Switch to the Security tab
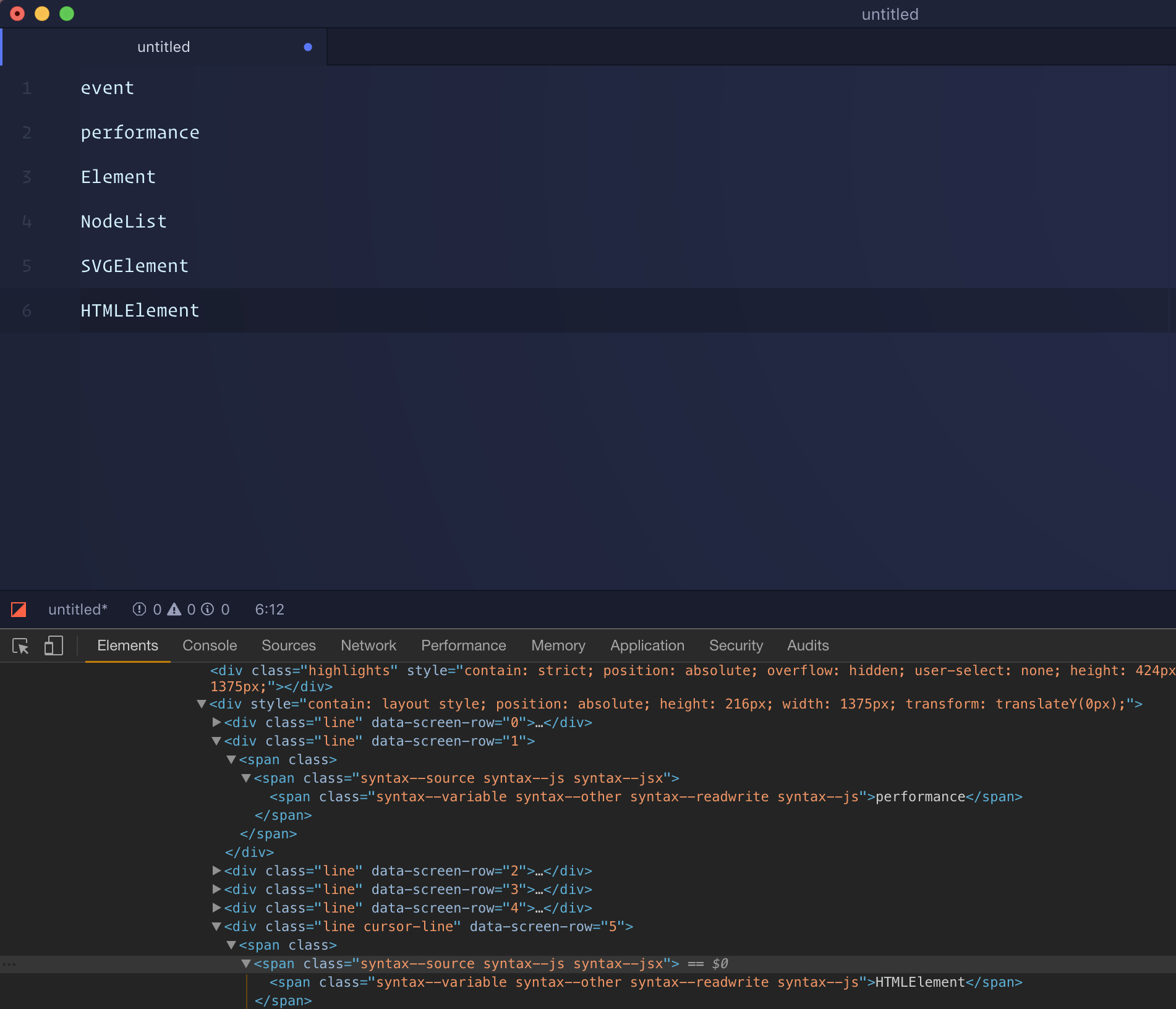 coord(736,645)
